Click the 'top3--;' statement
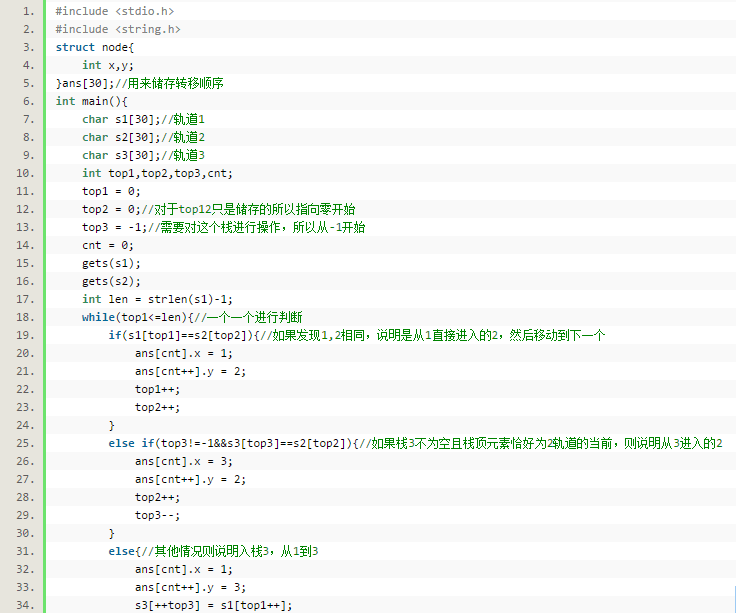This screenshot has width=736, height=613. click(x=157, y=515)
